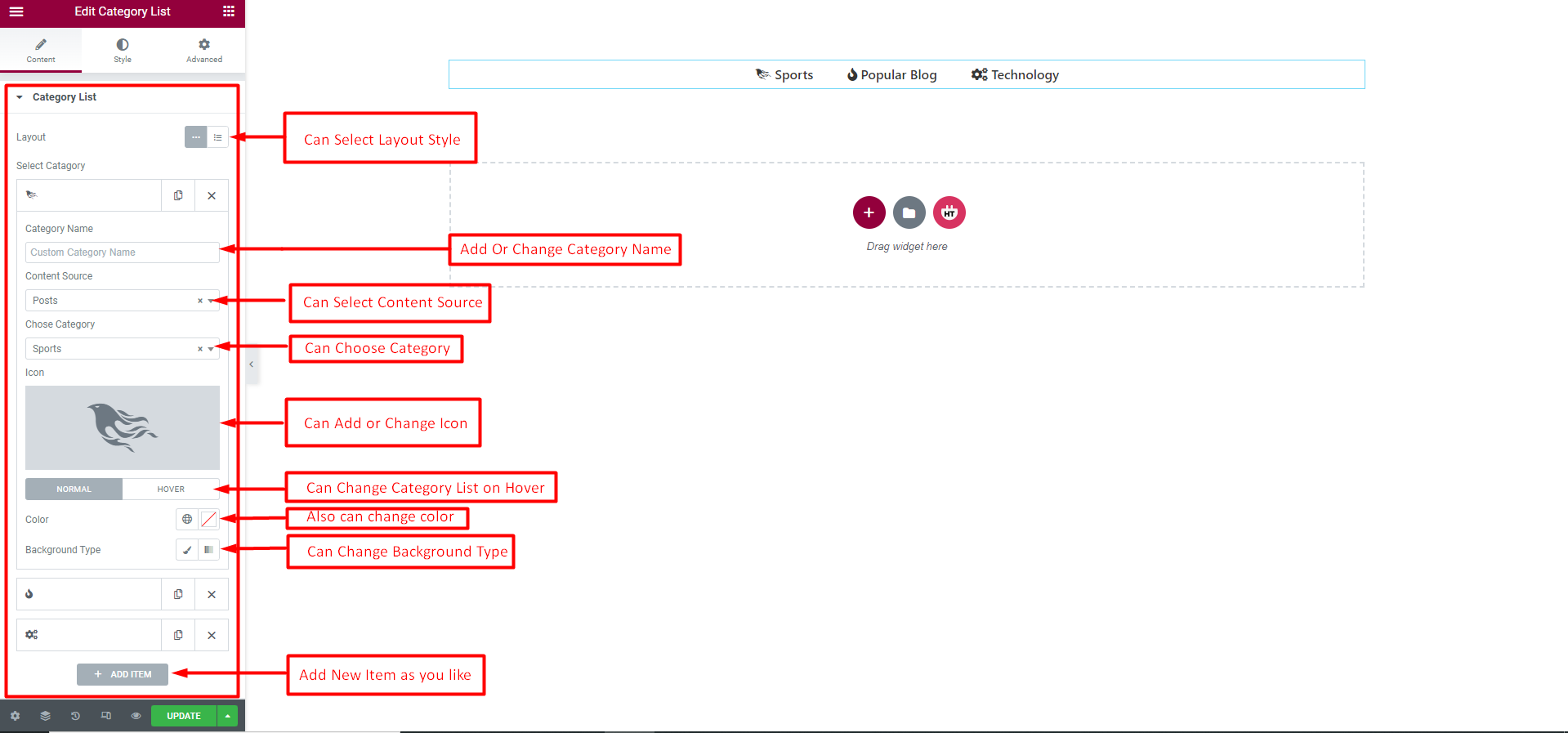Open the Chose Category Sports dropdown
This screenshot has height=733, width=1568.
[123, 349]
